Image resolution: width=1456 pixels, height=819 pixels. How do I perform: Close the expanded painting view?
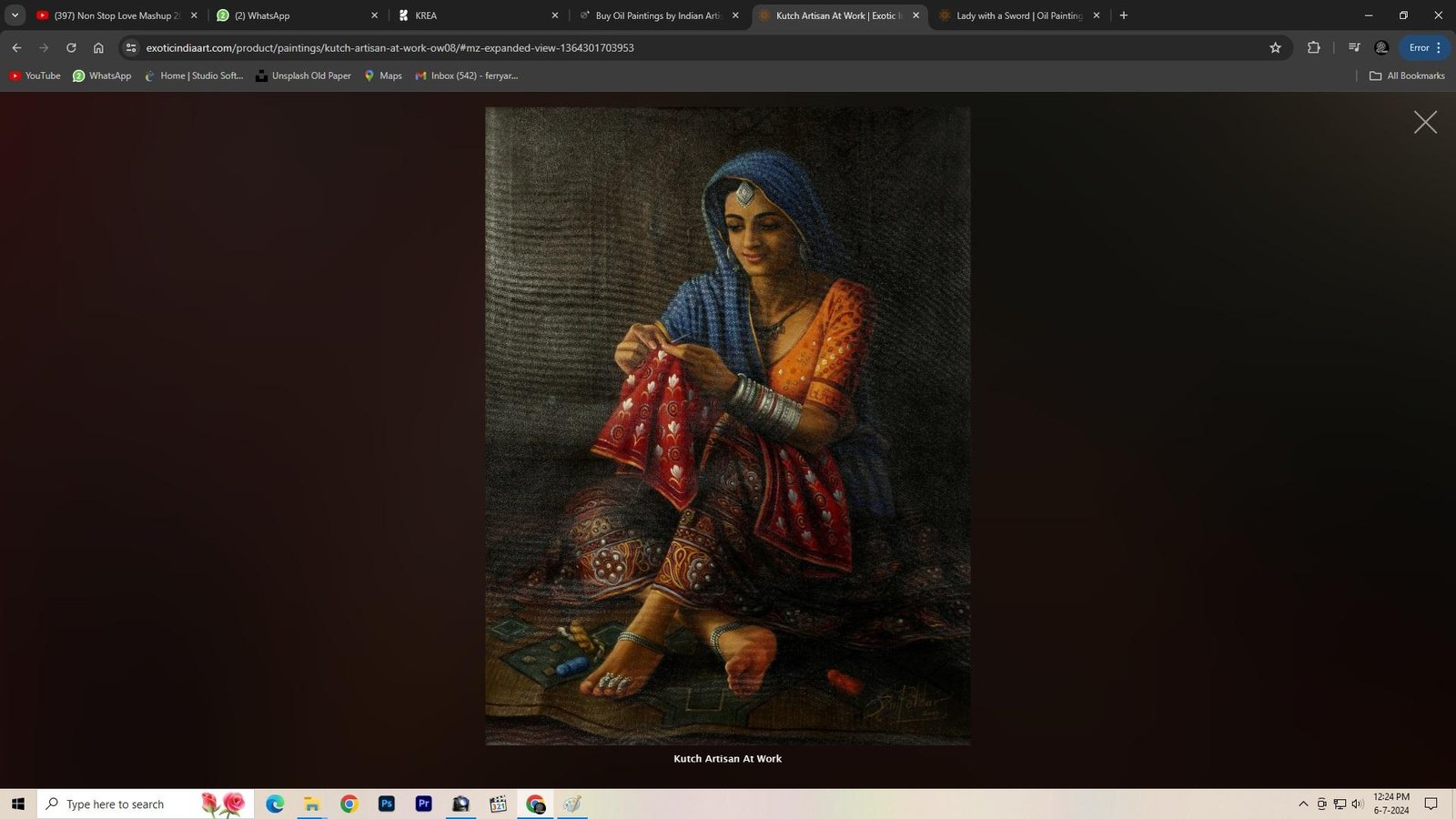coord(1425,122)
